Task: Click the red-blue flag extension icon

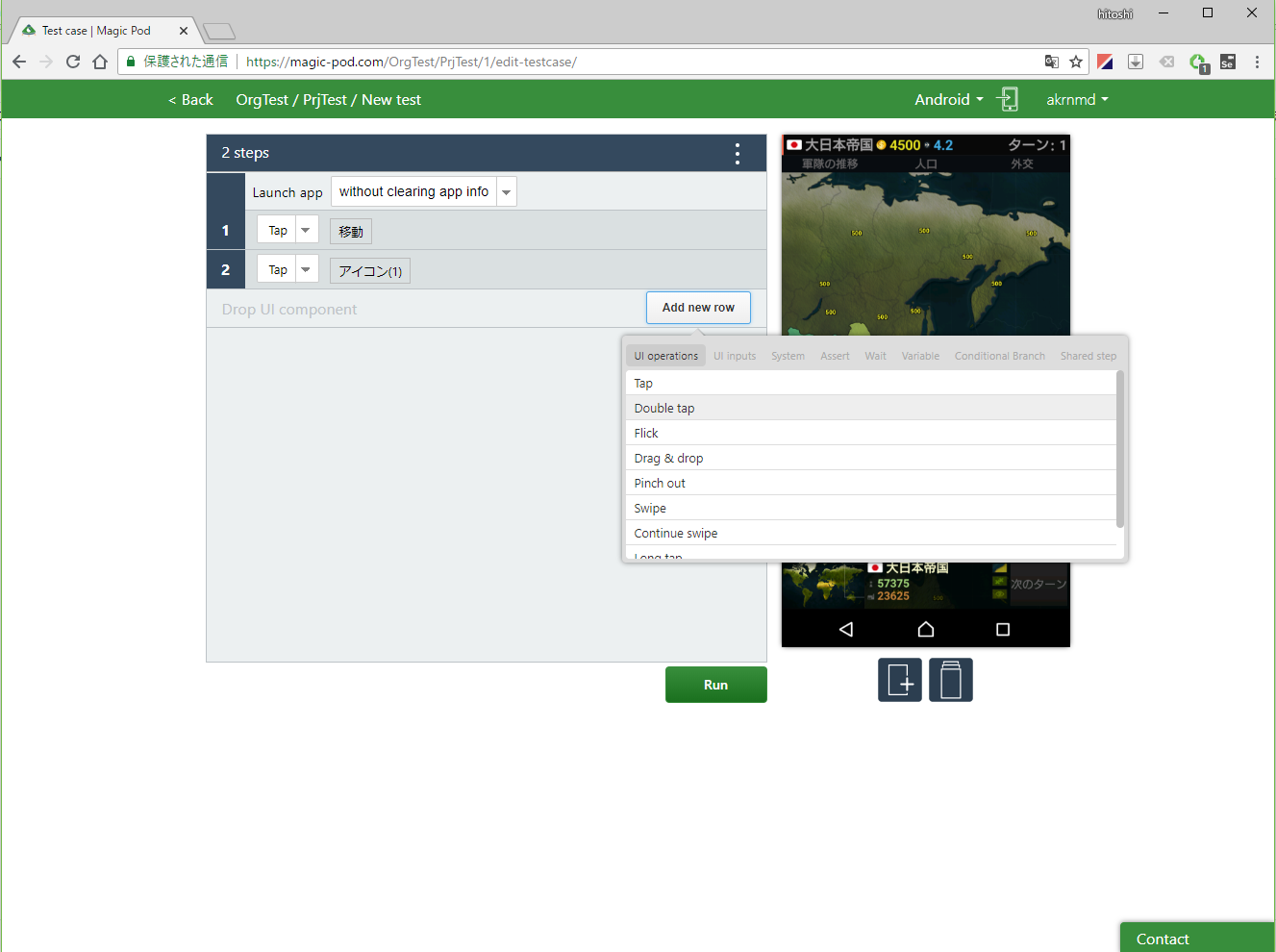Action: pos(1105,62)
